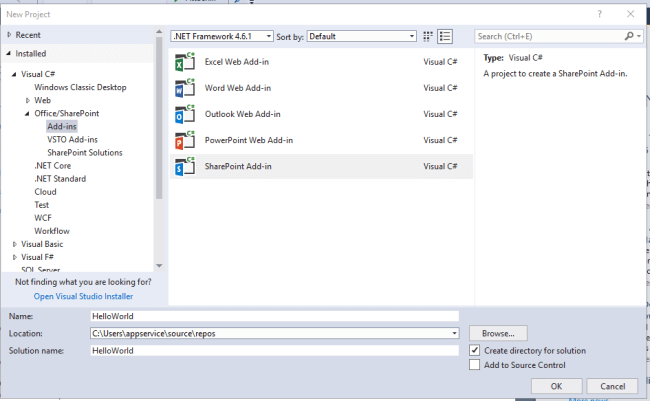The height and width of the screenshot is (401, 650).
Task: Click the SharePoint Add-in template name
Action: tap(238, 166)
